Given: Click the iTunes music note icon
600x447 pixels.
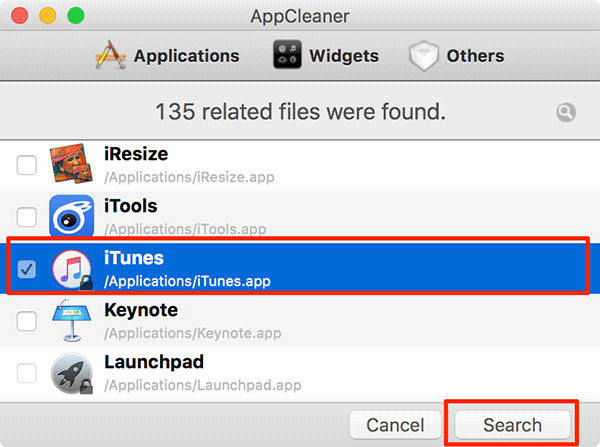Looking at the screenshot, I should click(72, 269).
